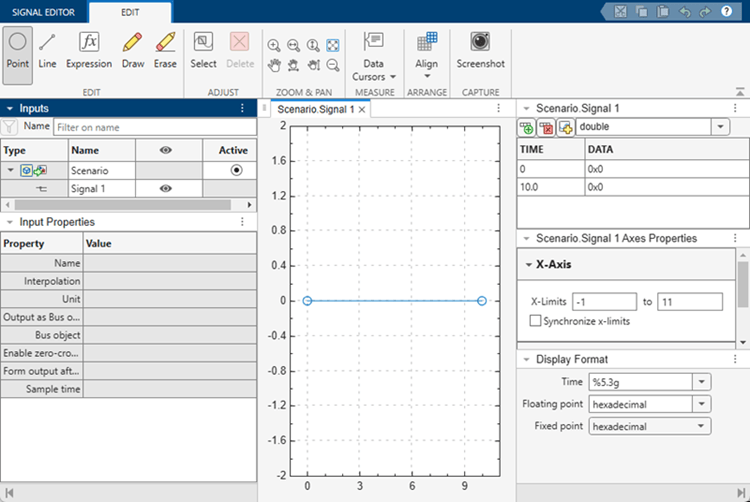This screenshot has height=502, width=750.
Task: Collapse the ribbon toolstrip arrow
Action: point(740,91)
